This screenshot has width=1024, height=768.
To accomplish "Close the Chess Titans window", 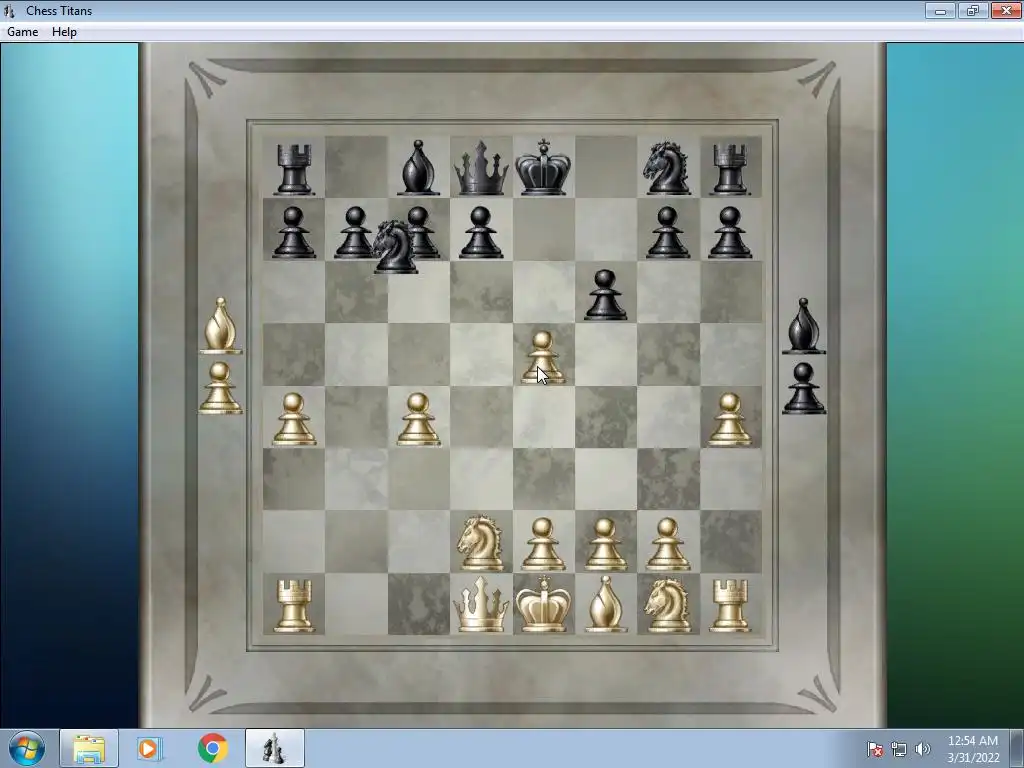I will pos(1006,10).
